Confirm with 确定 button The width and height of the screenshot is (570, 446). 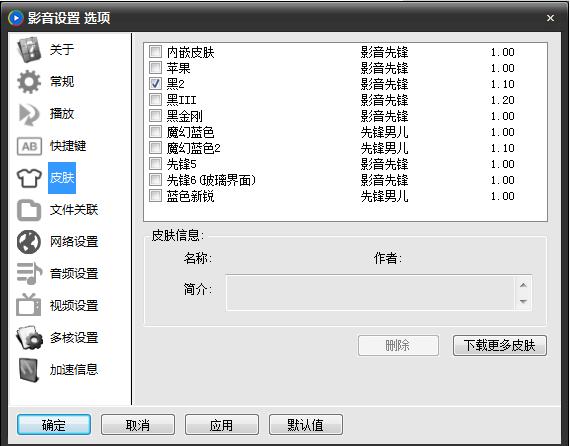pos(54,425)
